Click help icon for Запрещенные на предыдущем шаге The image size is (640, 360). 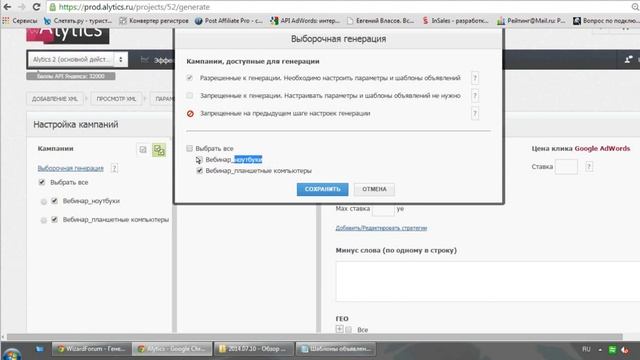click(x=475, y=113)
